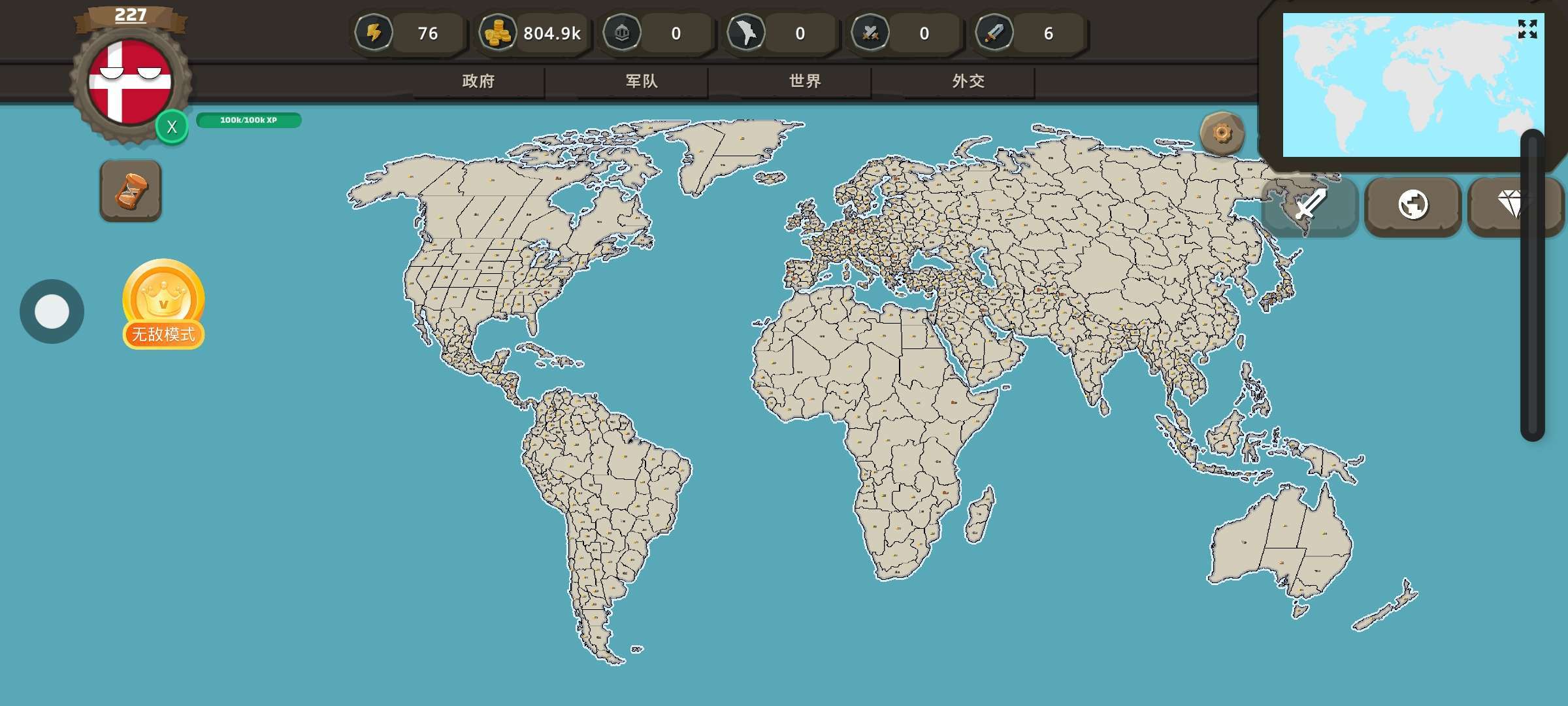Open the gear settings button
The image size is (1568, 706).
click(x=1222, y=133)
